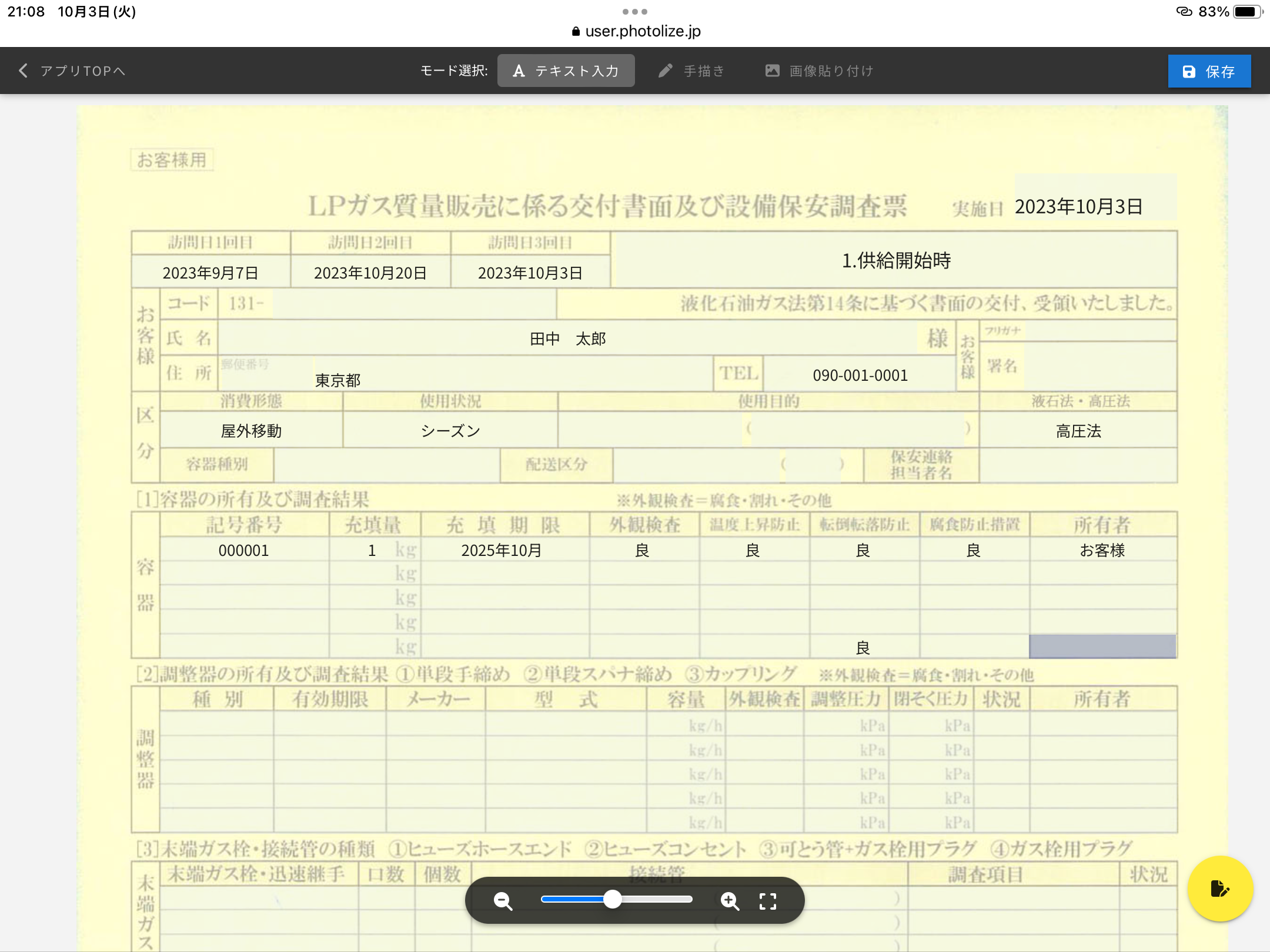Tap the battery indicator in the status bar

1246,12
